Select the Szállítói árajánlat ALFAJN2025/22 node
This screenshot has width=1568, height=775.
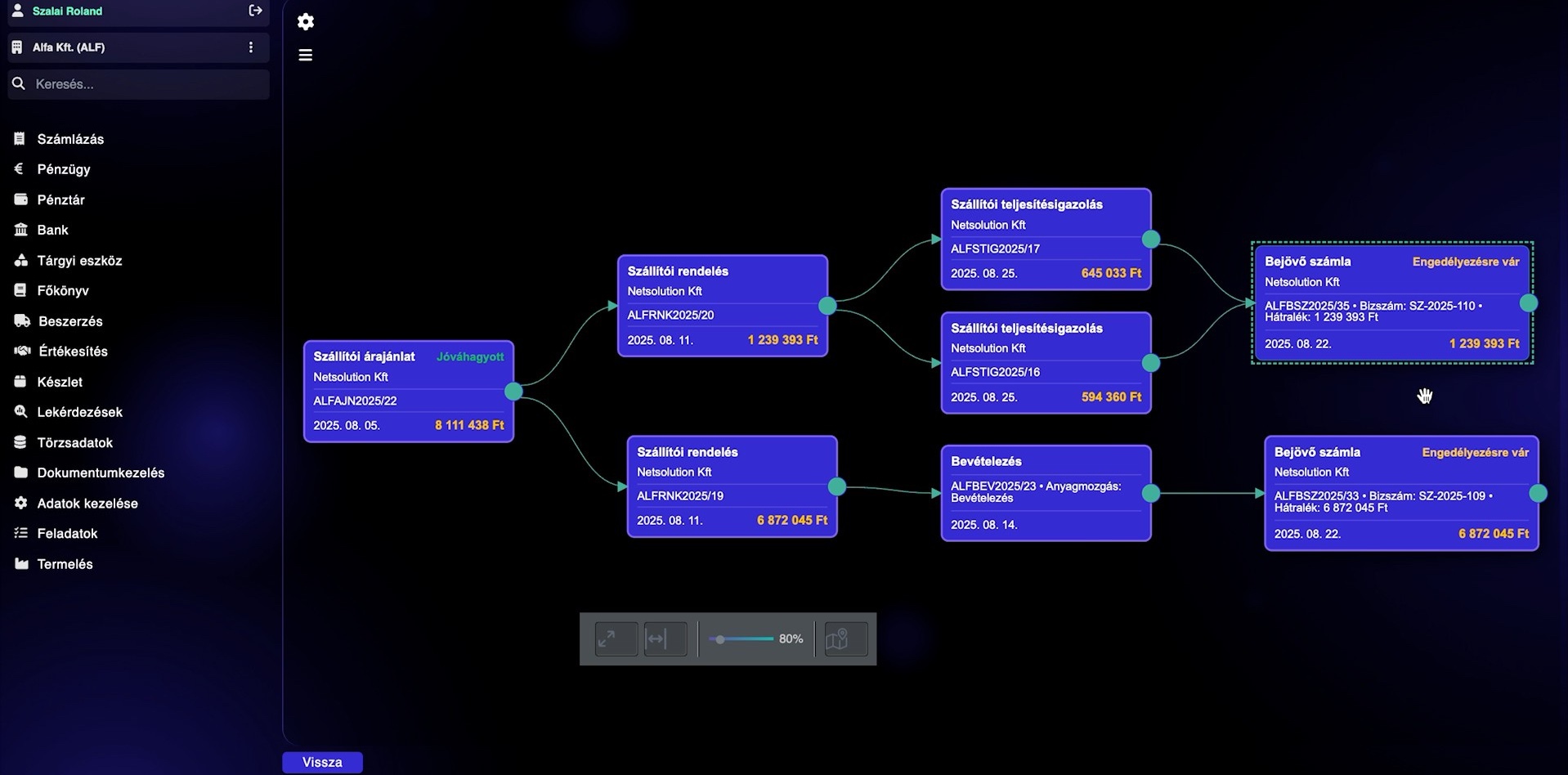(409, 392)
